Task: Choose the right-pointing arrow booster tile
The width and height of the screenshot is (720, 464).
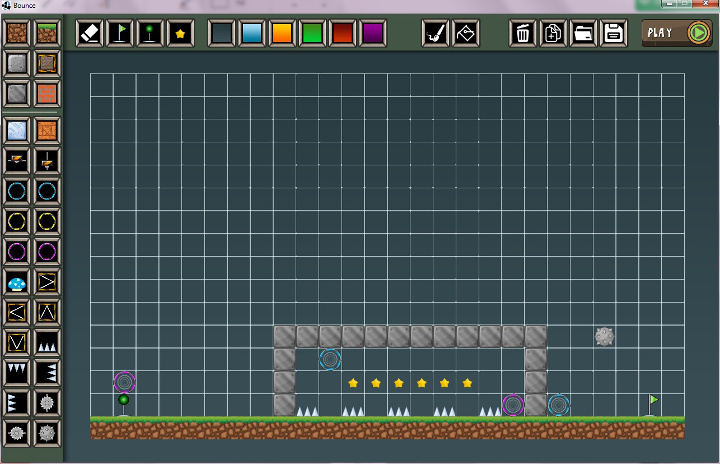Action: coord(47,282)
